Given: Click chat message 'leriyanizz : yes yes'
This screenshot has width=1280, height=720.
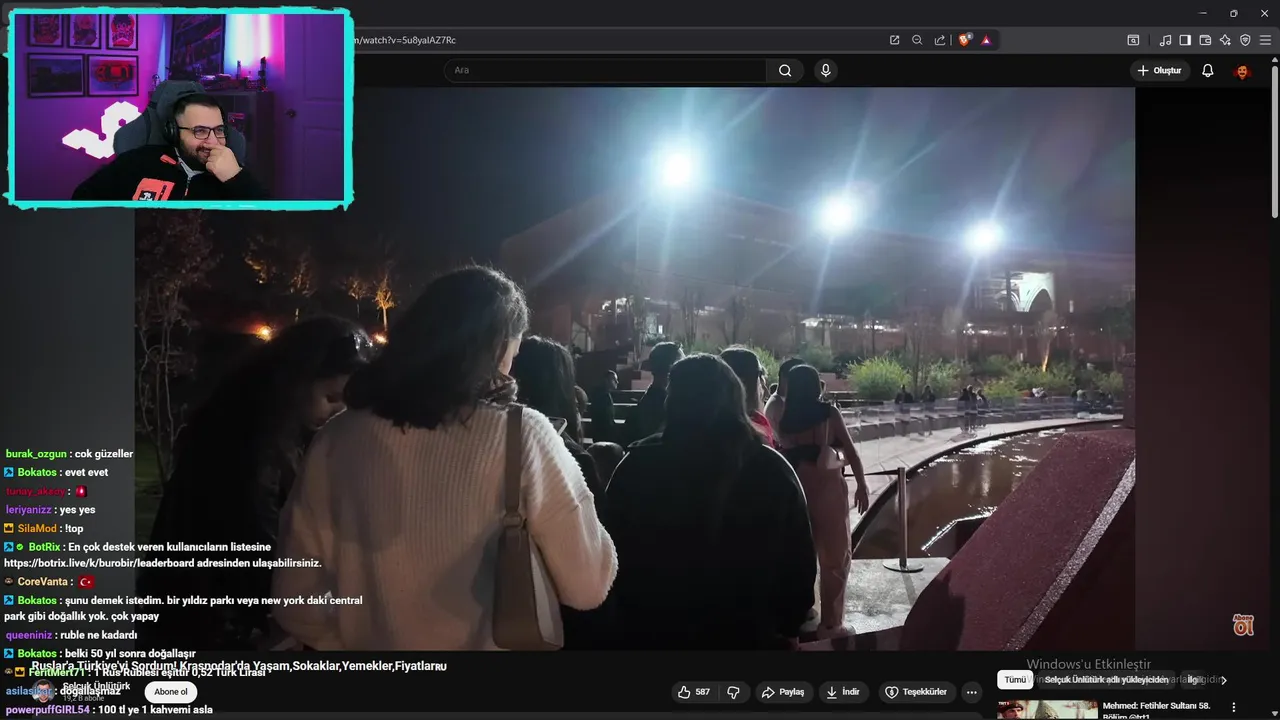Looking at the screenshot, I should pyautogui.click(x=50, y=510).
